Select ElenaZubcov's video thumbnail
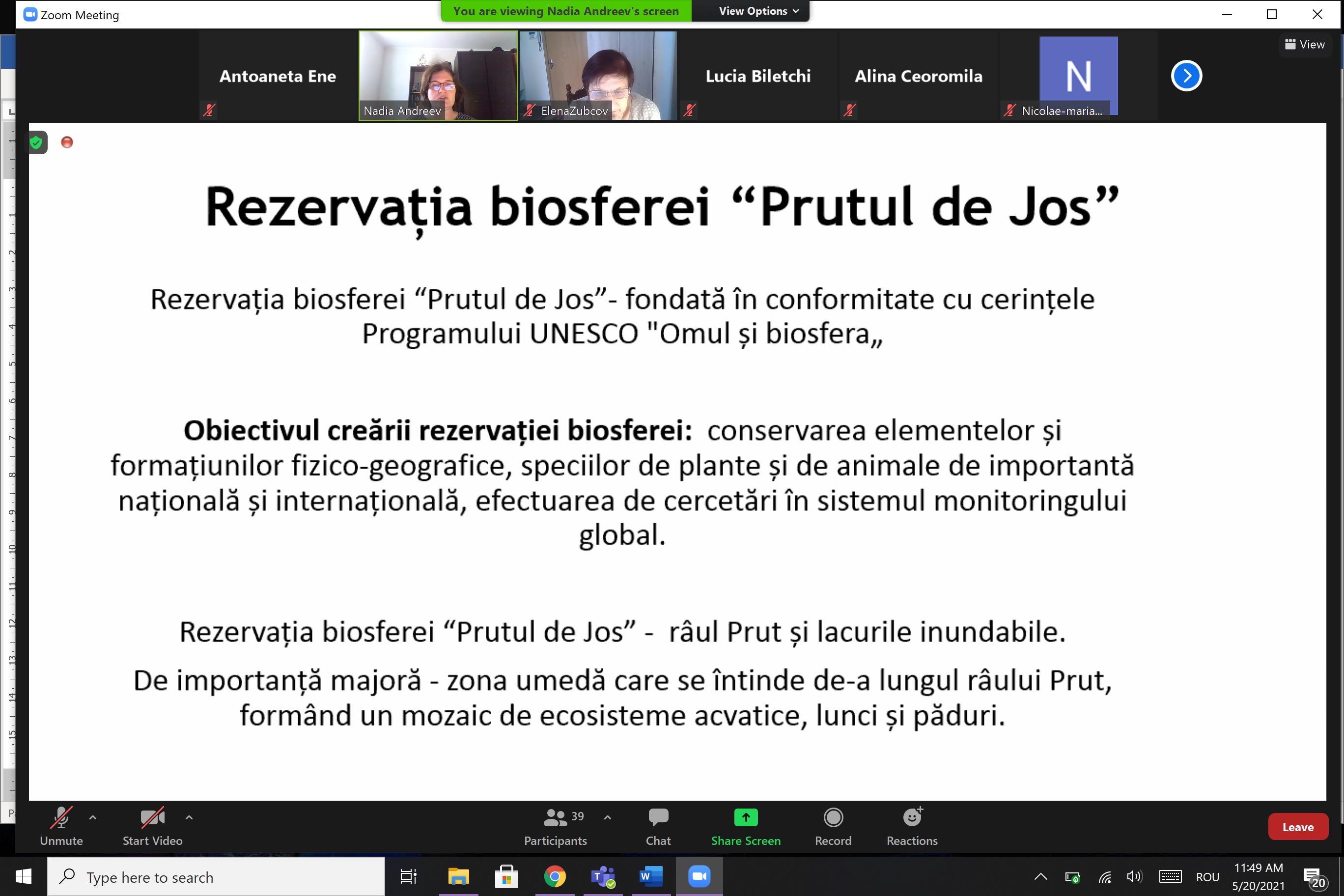This screenshot has width=1344, height=896. click(x=598, y=76)
